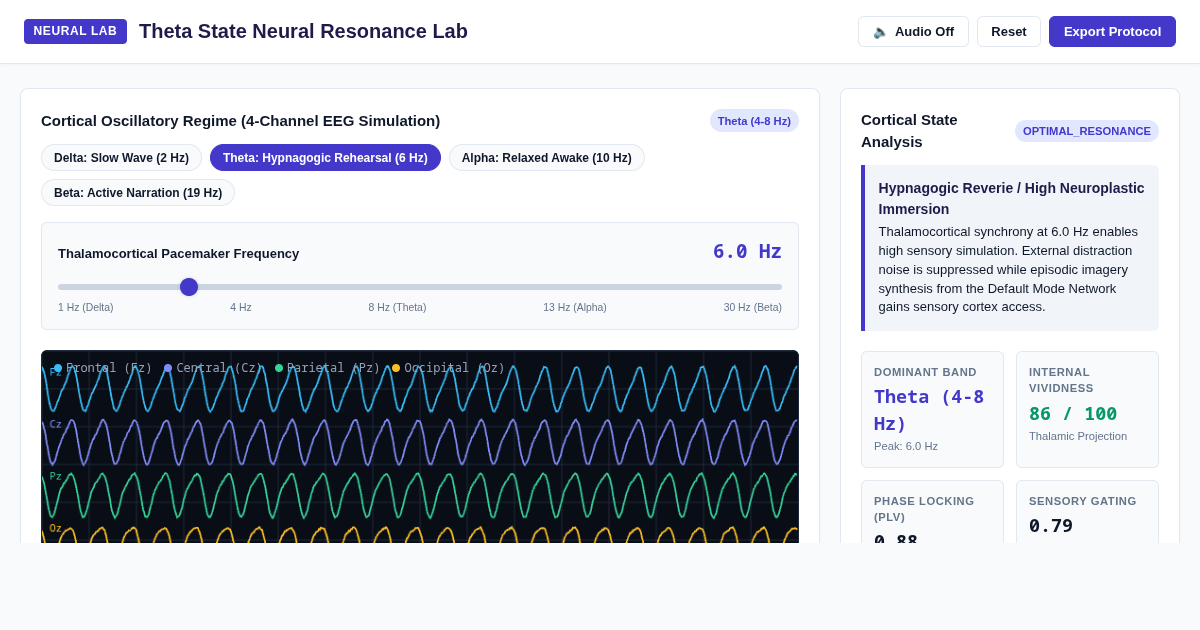Click the Hypnagogic Reverie state heading

click(1011, 198)
